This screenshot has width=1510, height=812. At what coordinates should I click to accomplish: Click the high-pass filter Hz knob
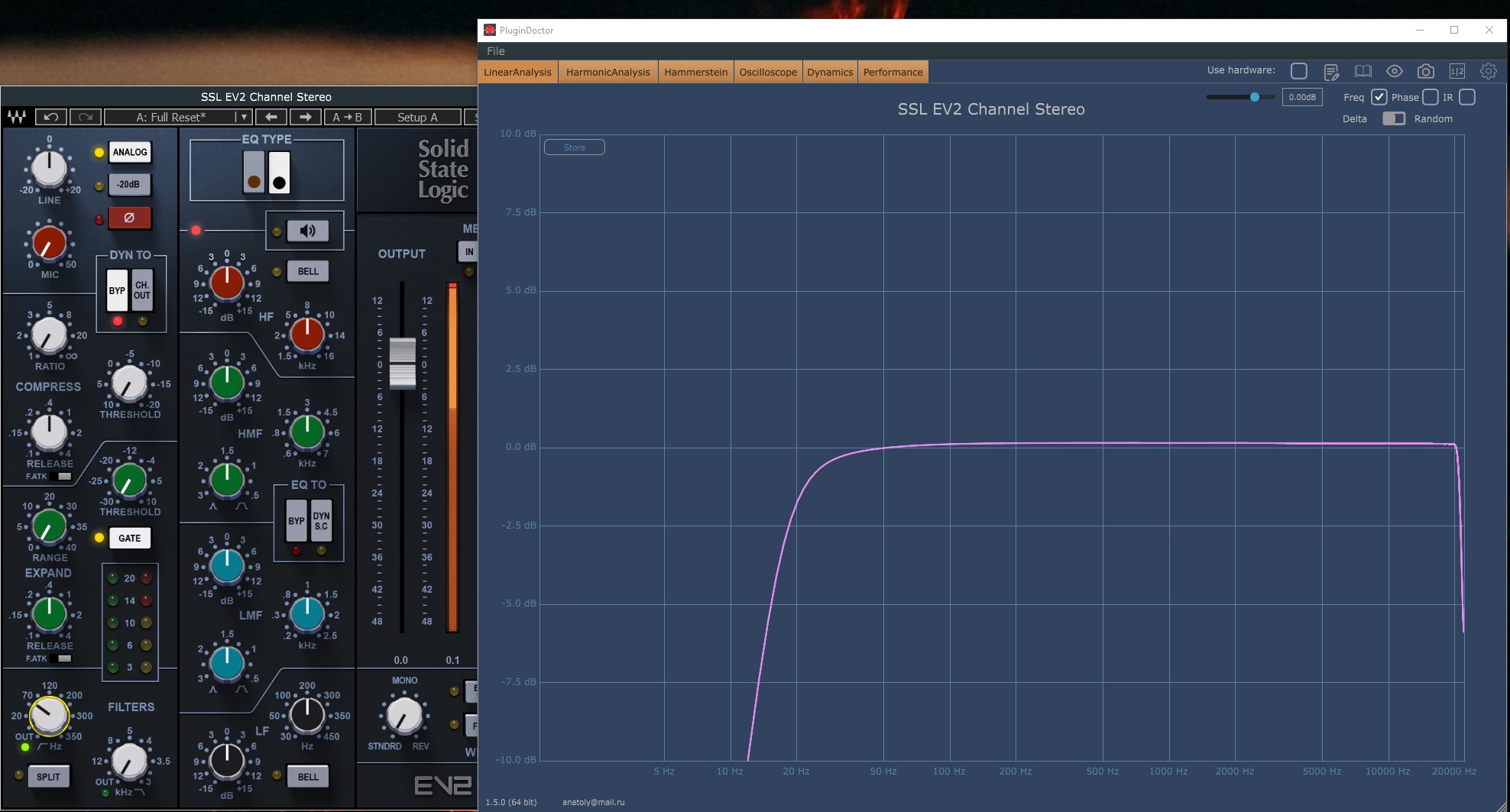[49, 716]
